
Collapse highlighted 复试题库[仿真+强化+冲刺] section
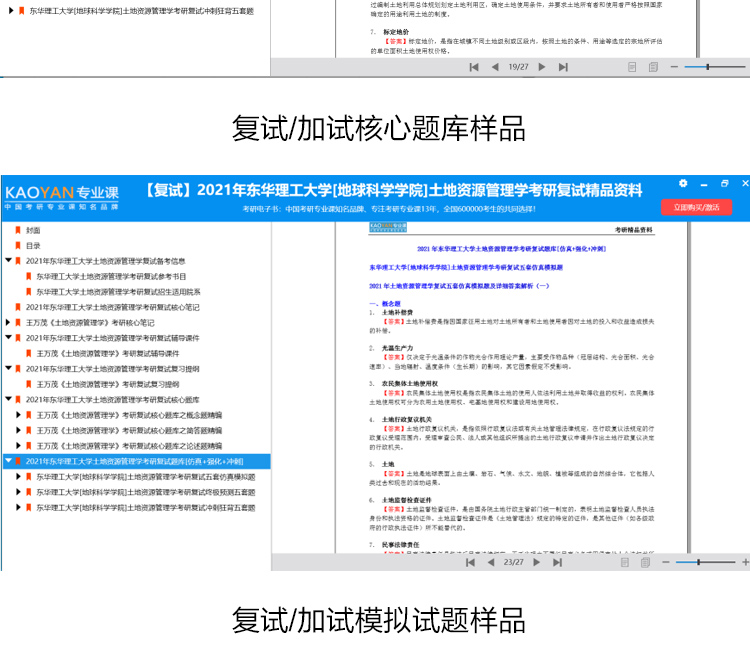coord(8,461)
